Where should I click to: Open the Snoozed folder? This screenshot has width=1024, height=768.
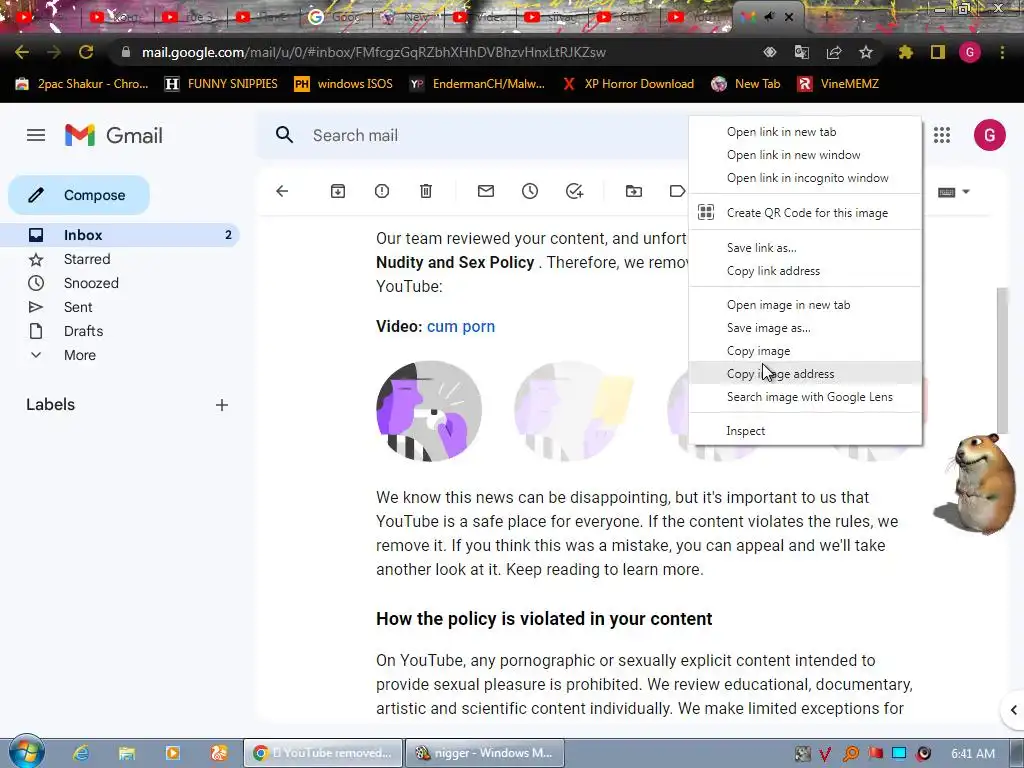[x=120, y=283]
